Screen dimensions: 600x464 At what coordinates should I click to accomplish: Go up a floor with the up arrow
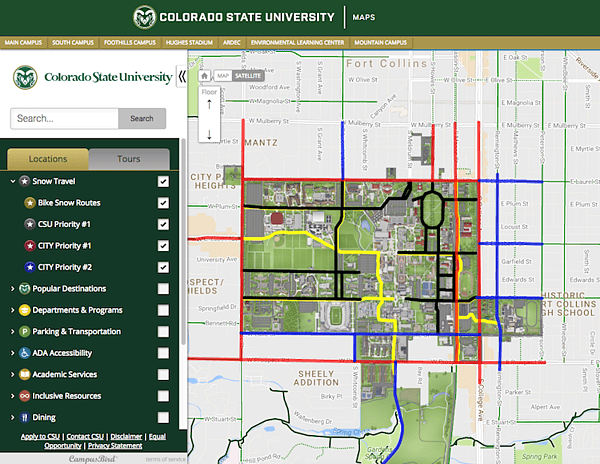(x=209, y=104)
